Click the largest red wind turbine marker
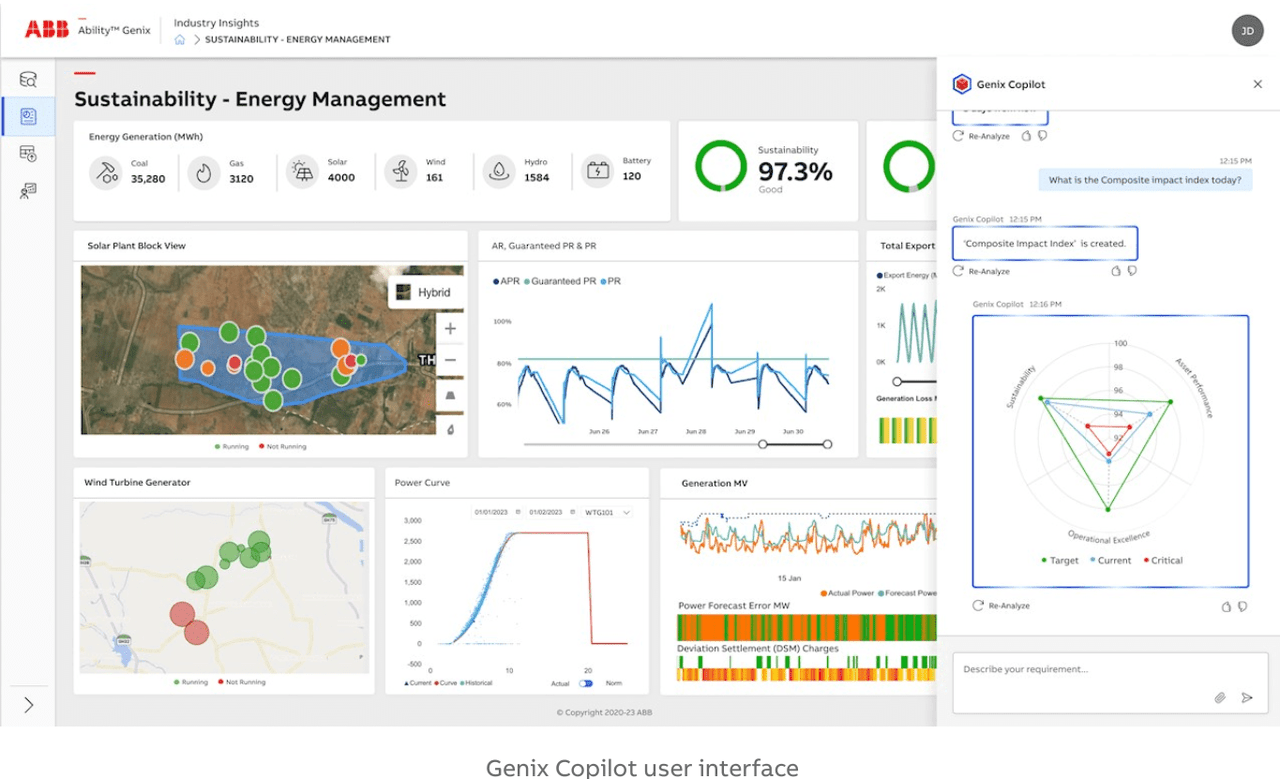Screen dimensions: 1280x779 click(182, 613)
